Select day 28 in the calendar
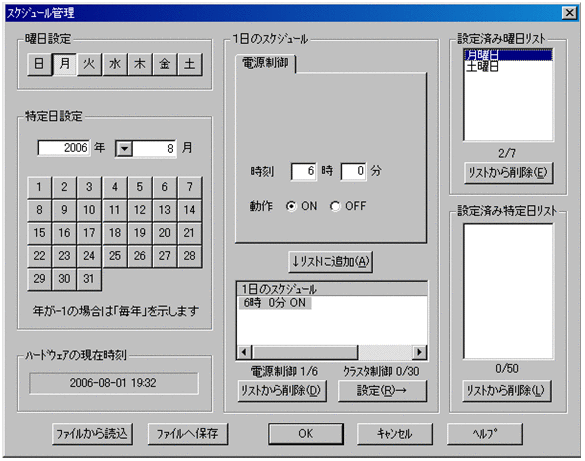585x461 pixels. click(x=190, y=256)
